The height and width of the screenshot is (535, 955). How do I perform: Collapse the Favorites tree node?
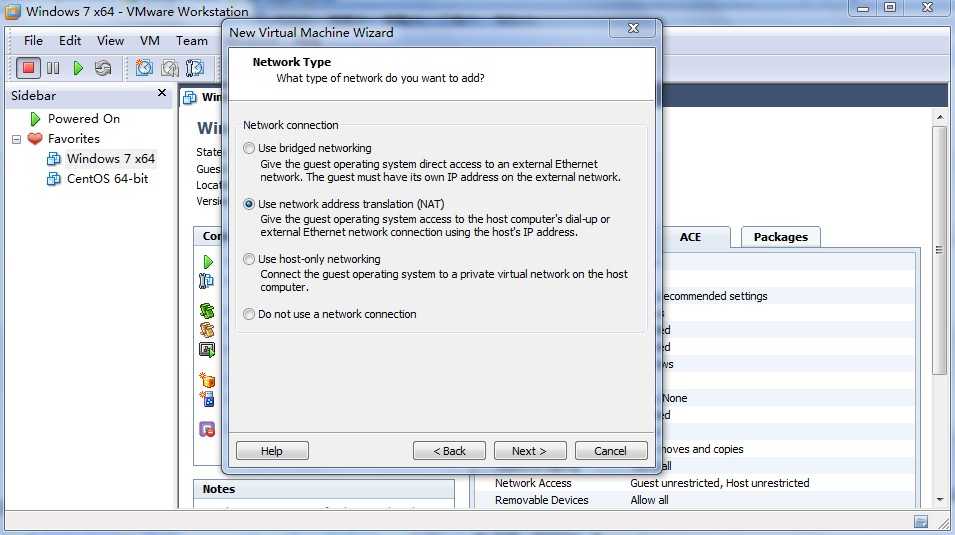(x=16, y=140)
